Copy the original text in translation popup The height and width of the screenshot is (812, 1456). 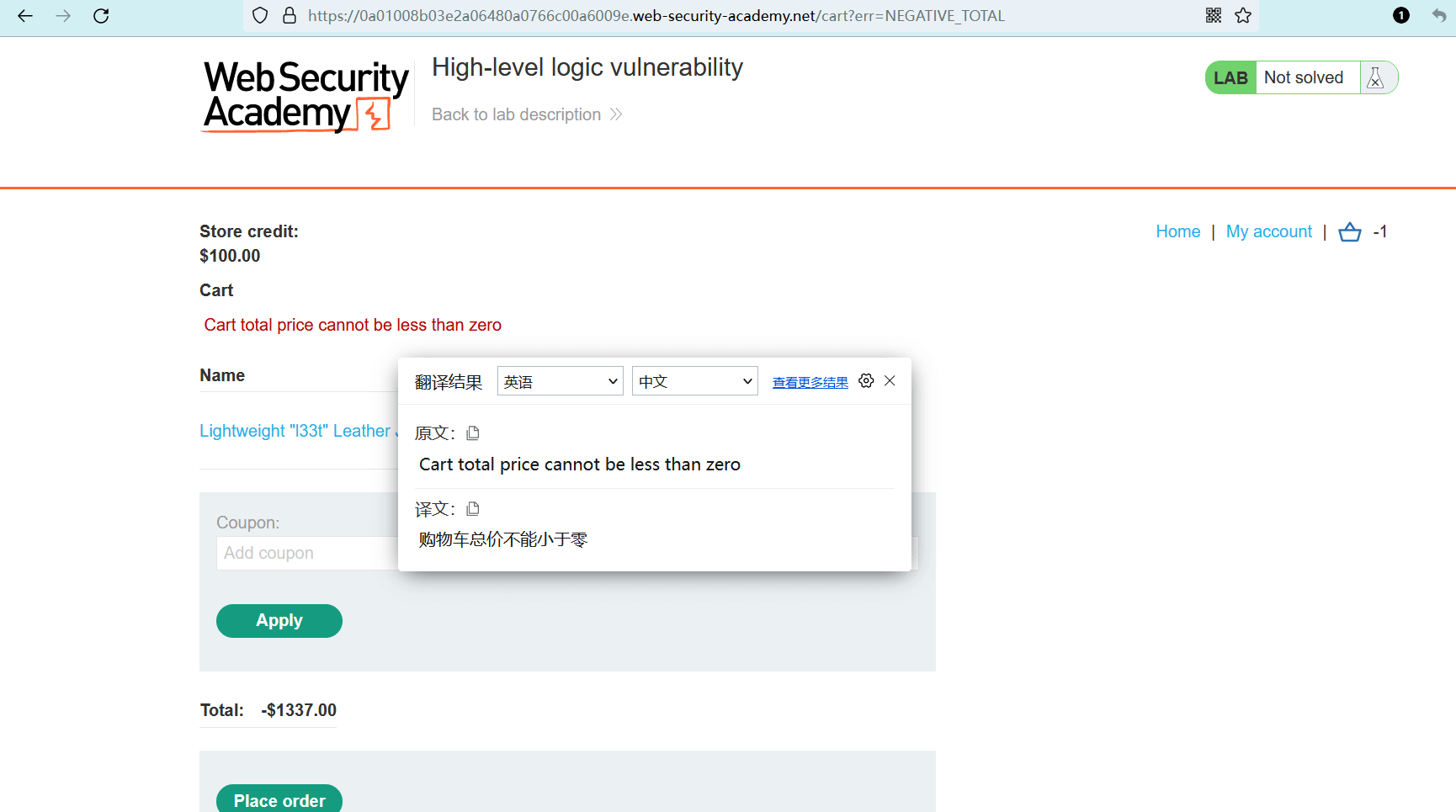click(473, 433)
